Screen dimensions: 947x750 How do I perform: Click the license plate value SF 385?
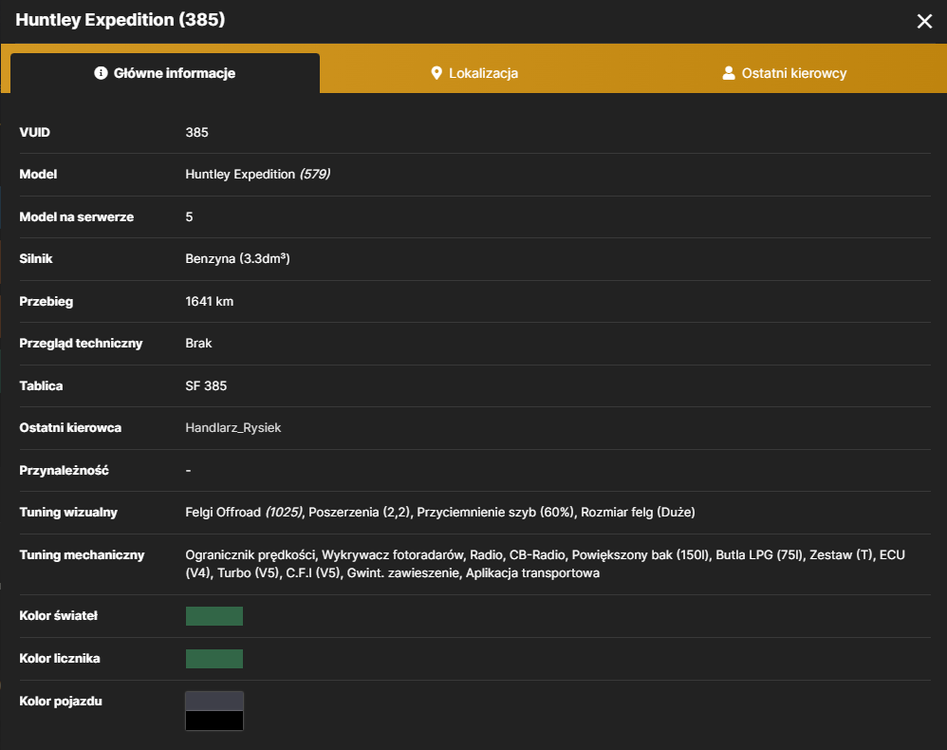point(206,386)
